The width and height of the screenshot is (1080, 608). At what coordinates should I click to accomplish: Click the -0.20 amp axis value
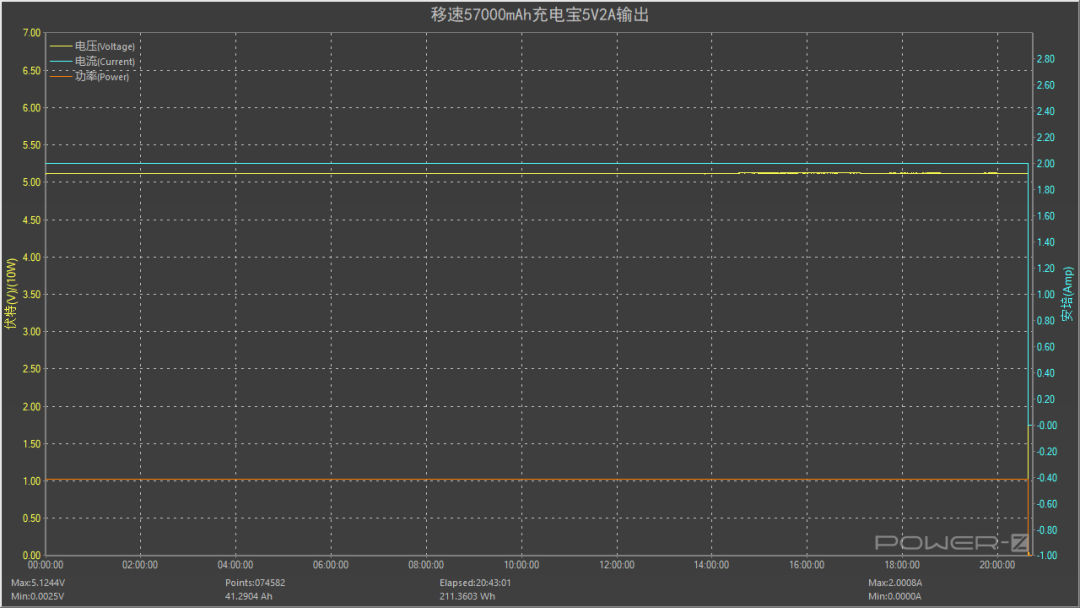1047,452
